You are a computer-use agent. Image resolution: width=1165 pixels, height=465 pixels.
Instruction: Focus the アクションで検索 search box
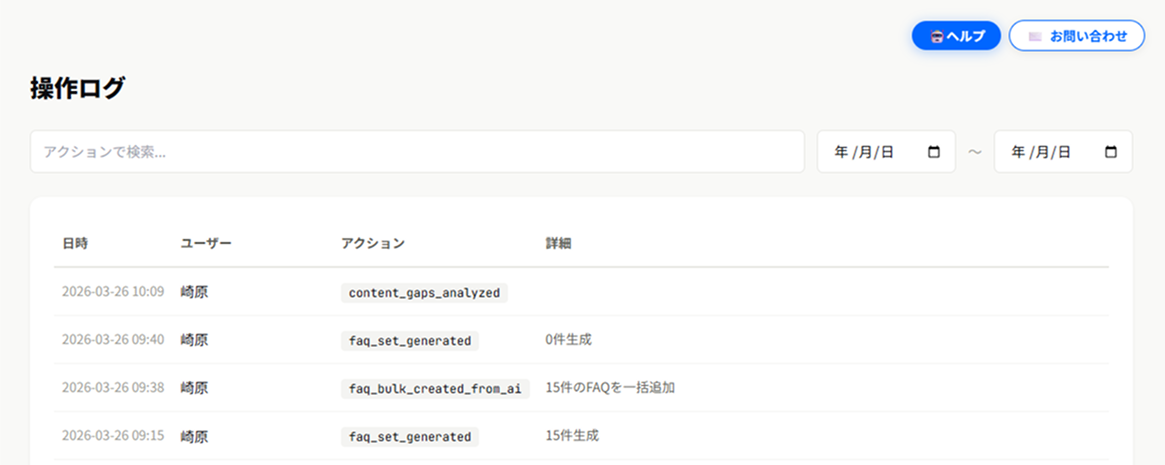[x=417, y=152]
